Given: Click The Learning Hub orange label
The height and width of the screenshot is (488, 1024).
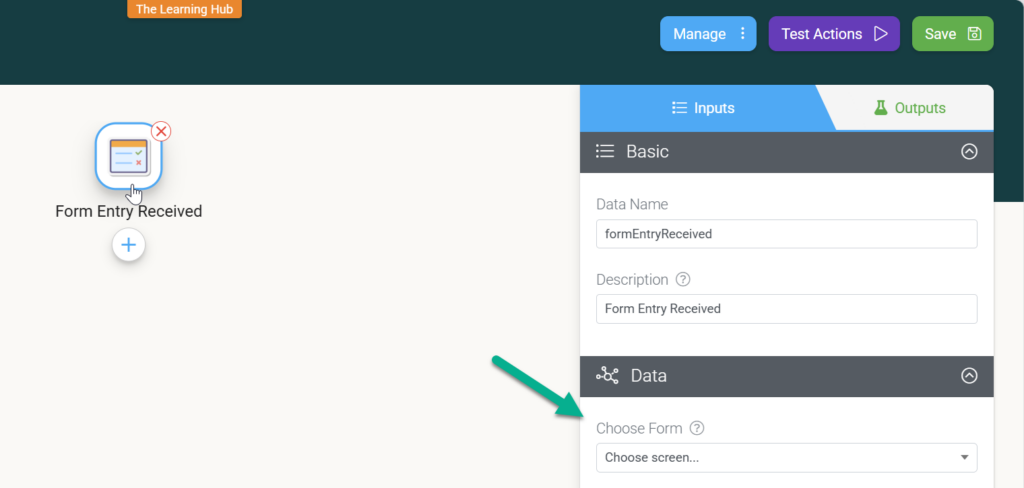Looking at the screenshot, I should point(184,9).
